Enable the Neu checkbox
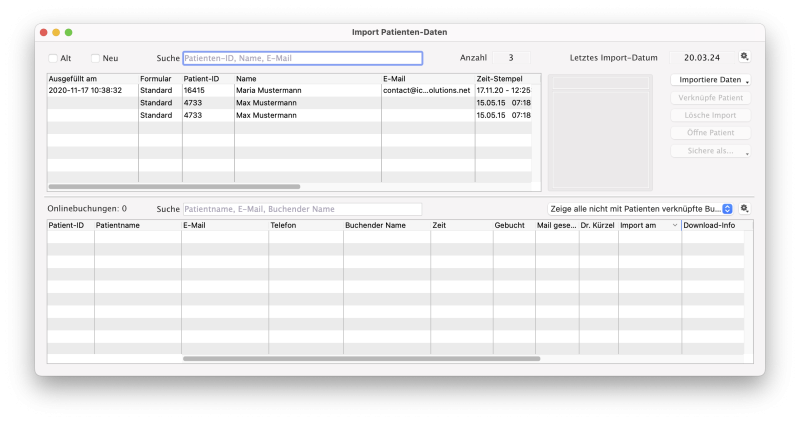Screen dimensions: 800x422 coord(96,58)
